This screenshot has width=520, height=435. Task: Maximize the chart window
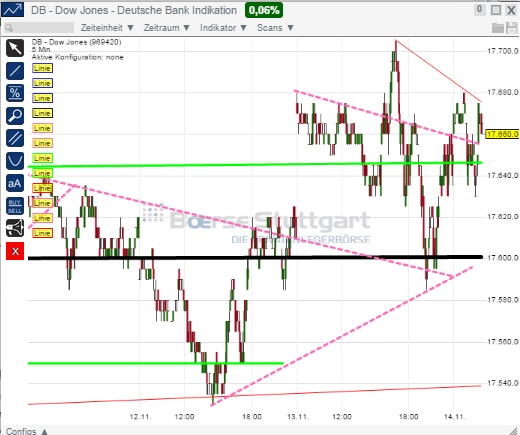coord(496,10)
